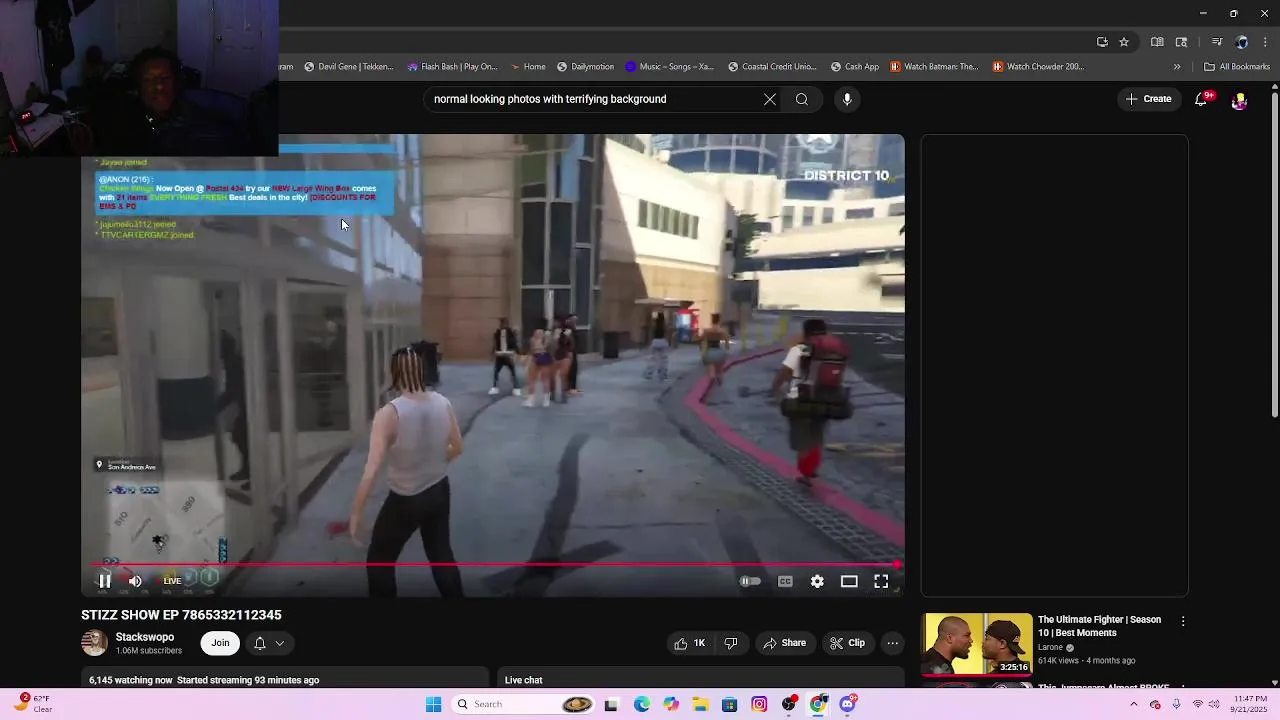Open Chrome three-dot menu
Image resolution: width=1280 pixels, height=720 pixels.
(1265, 42)
